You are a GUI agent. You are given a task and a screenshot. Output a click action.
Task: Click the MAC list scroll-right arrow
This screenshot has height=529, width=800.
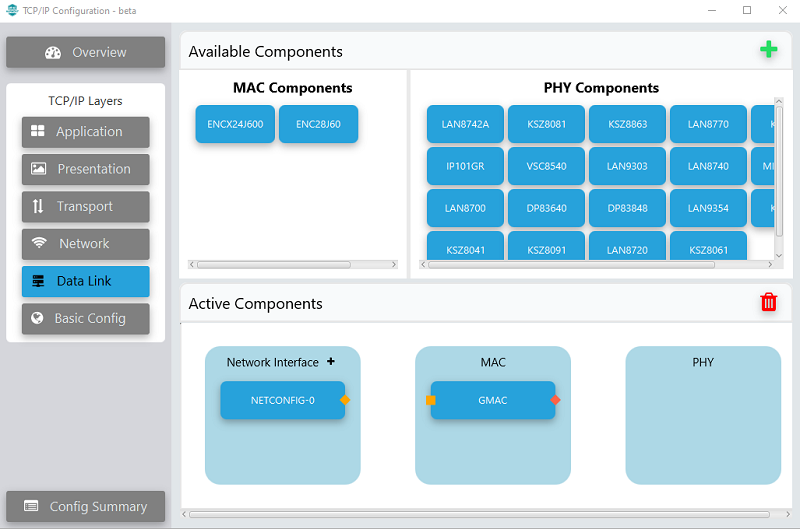pos(394,265)
